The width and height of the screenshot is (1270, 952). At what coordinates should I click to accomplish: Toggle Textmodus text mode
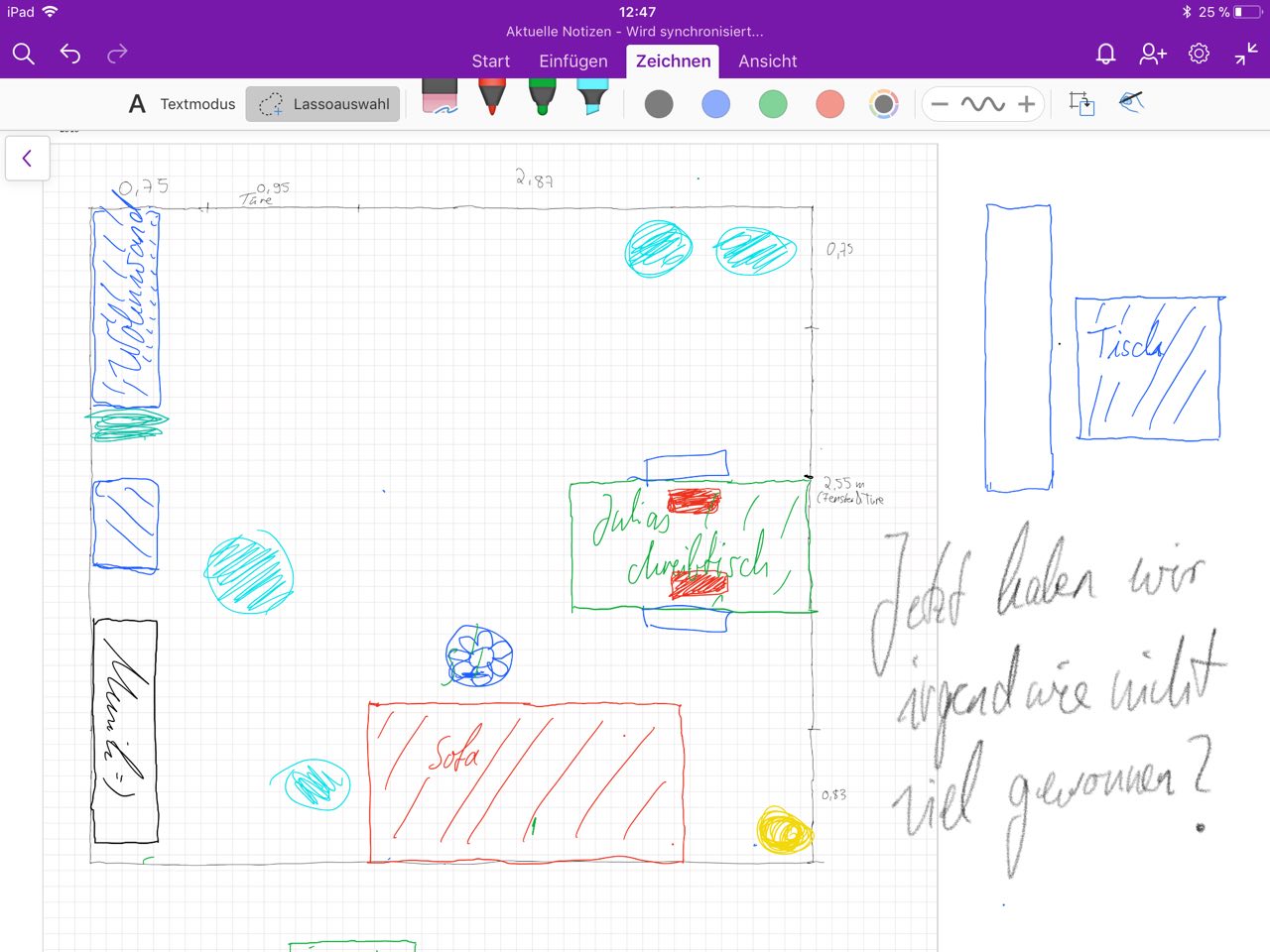(x=183, y=104)
